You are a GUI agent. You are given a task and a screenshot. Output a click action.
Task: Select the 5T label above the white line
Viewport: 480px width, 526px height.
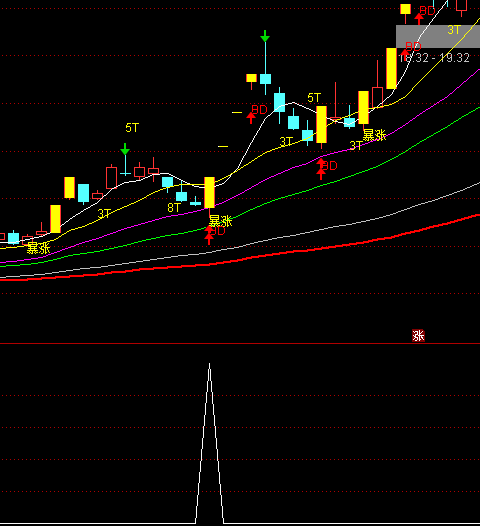(314, 98)
